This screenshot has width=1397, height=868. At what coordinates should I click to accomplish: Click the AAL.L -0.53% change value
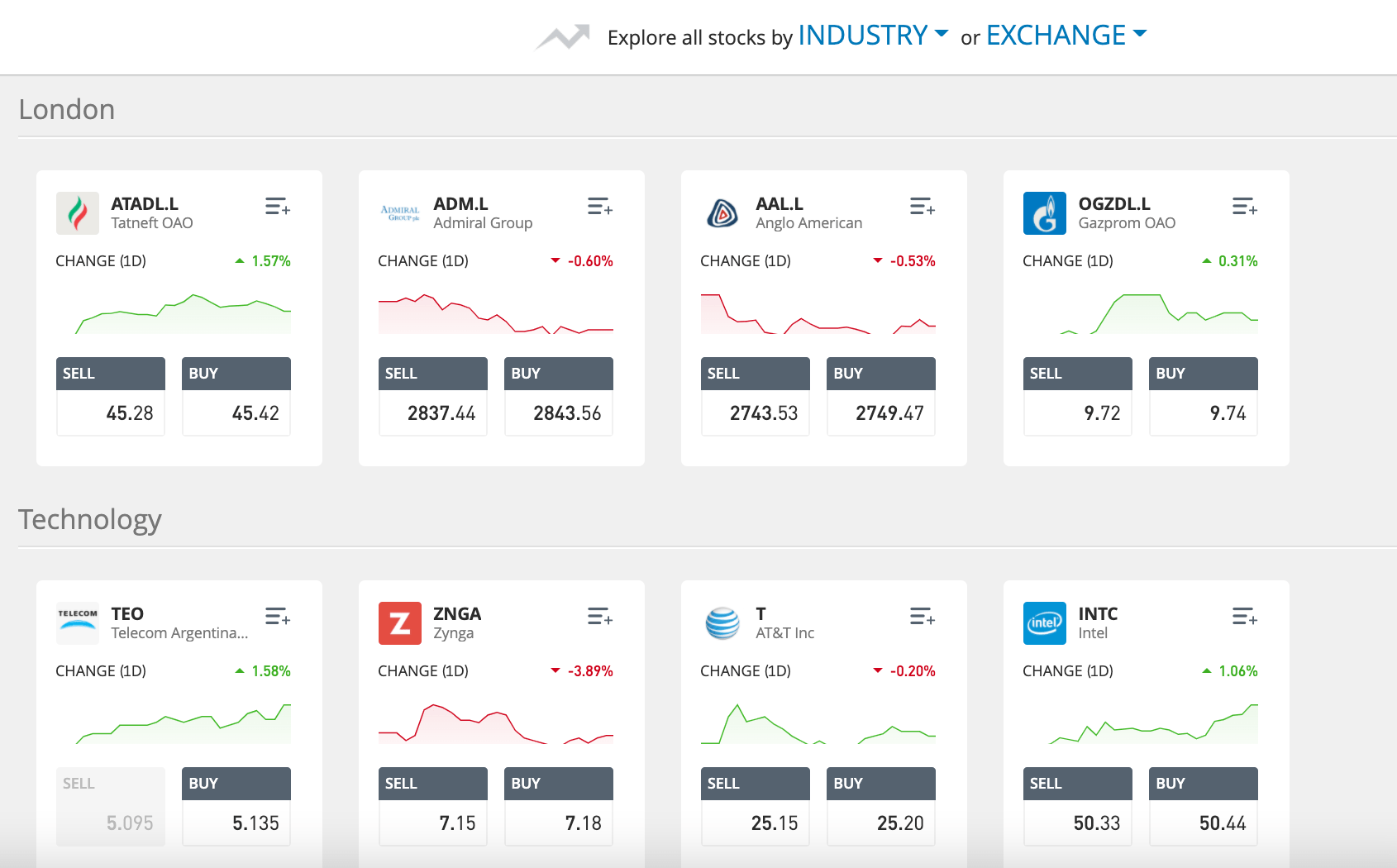(x=913, y=261)
